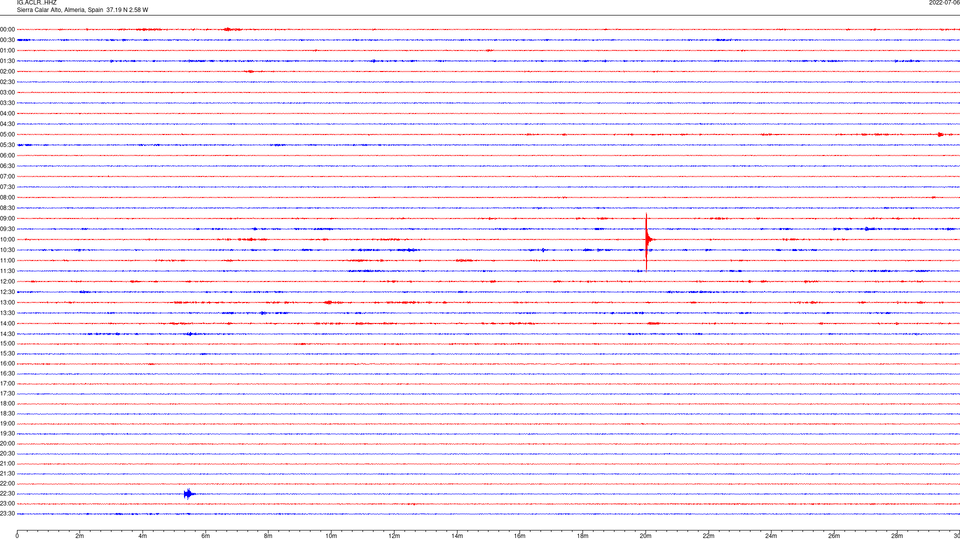Click the blue event burst on 22:30 trace
960x540 pixels.
189,494
